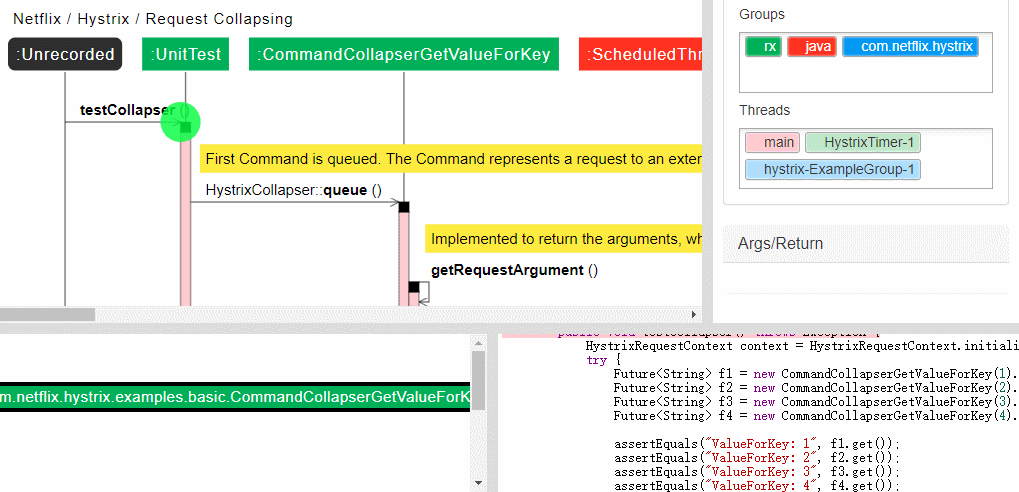Click the assertEquals "ValueForKey: 2" line
1019x492 pixels.
click(x=756, y=458)
